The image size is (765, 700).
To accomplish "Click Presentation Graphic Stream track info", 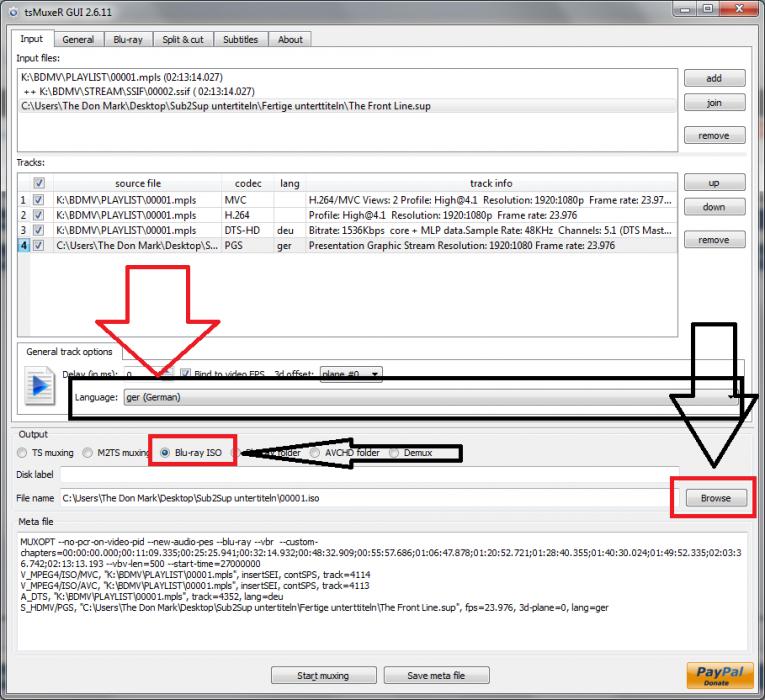I will tap(491, 245).
